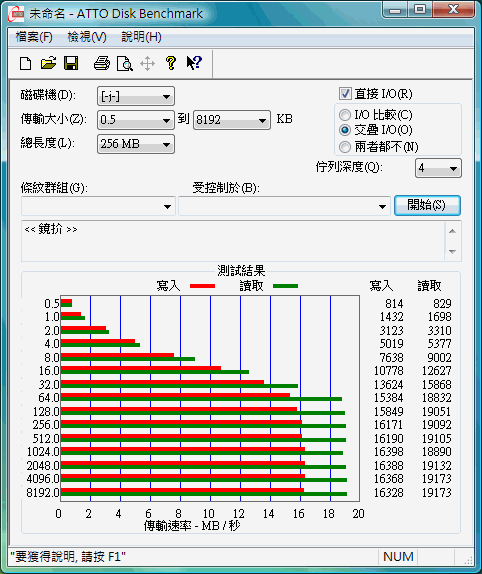Click the window resize grip corner
The image size is (482, 574).
click(468, 560)
